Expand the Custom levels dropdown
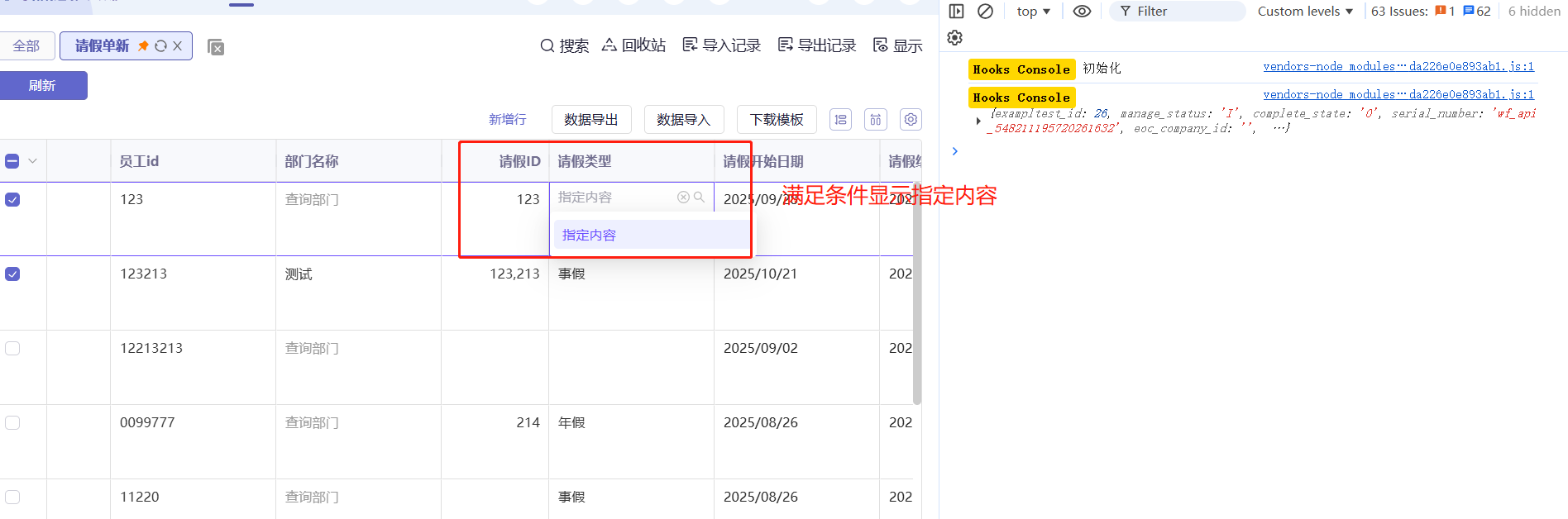Image resolution: width=1568 pixels, height=519 pixels. [x=1305, y=12]
